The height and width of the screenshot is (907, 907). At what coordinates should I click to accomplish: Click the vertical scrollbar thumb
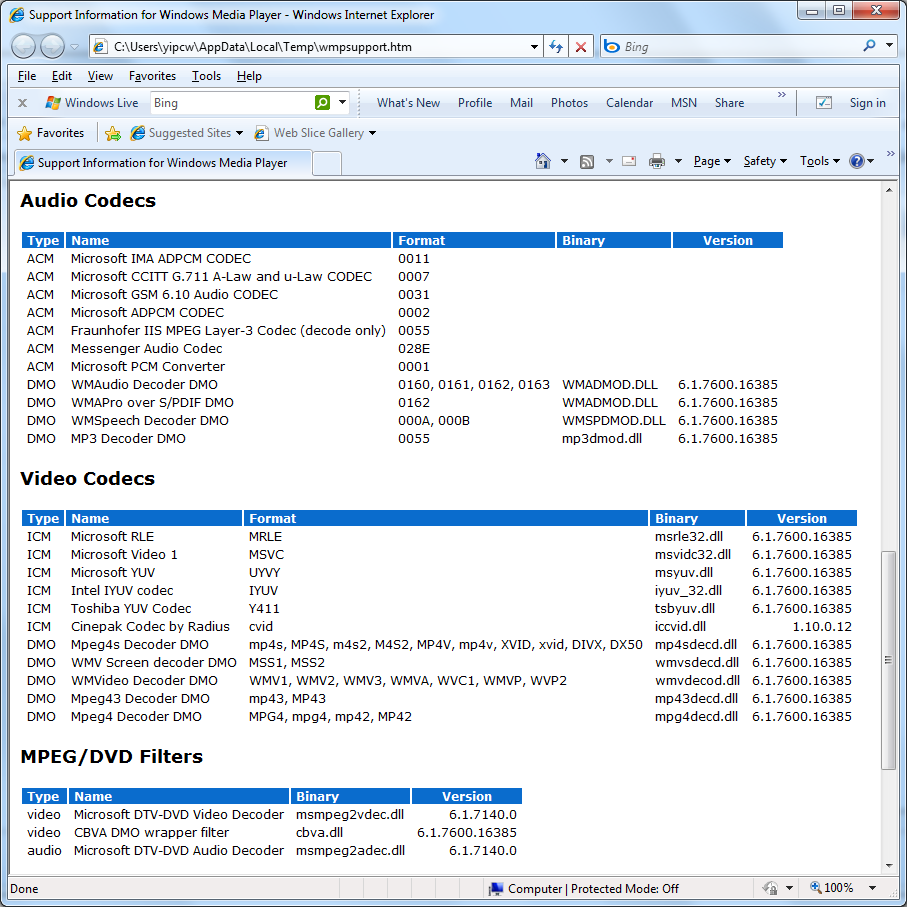[x=888, y=660]
